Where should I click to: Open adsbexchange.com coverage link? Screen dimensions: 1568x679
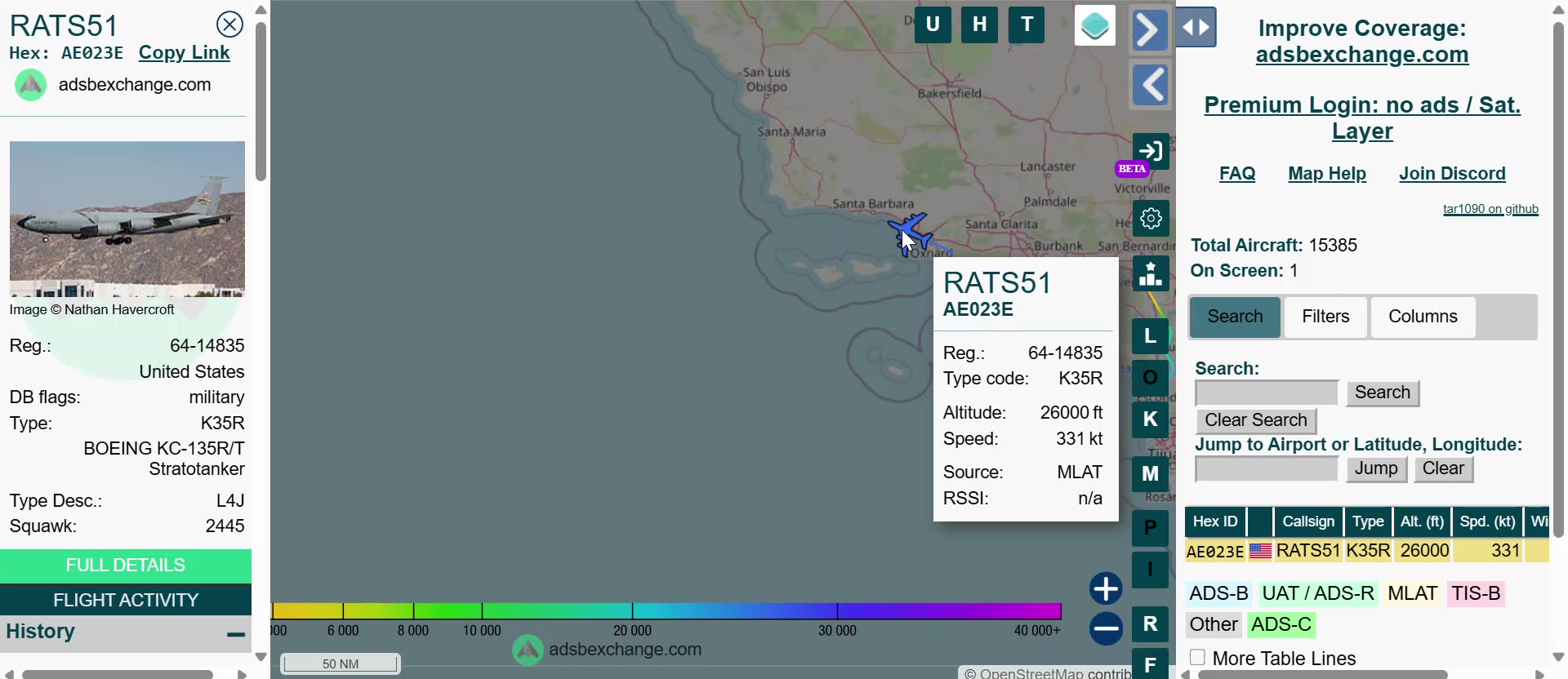click(1362, 55)
